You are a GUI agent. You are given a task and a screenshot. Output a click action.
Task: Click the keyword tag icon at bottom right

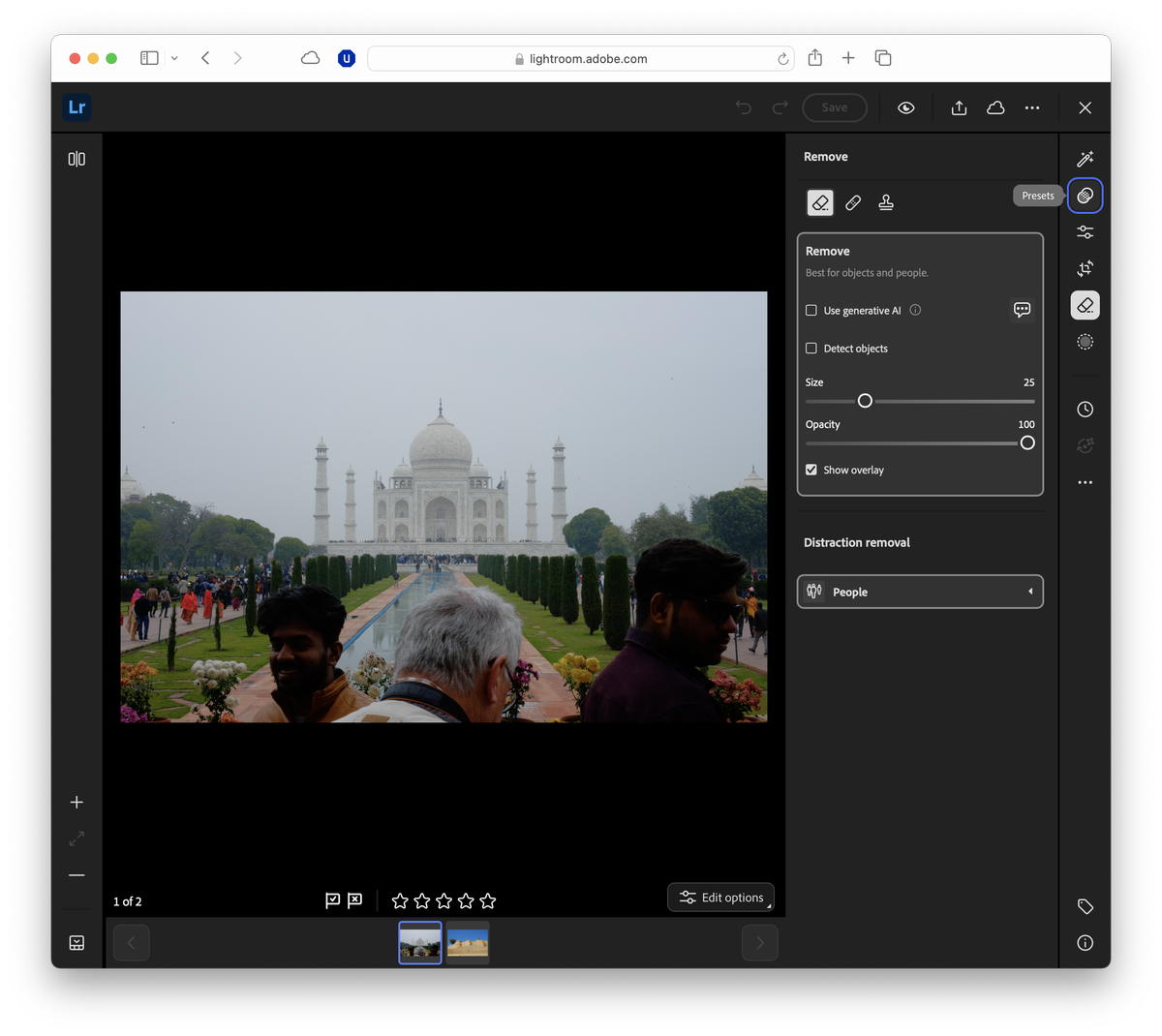(1085, 906)
